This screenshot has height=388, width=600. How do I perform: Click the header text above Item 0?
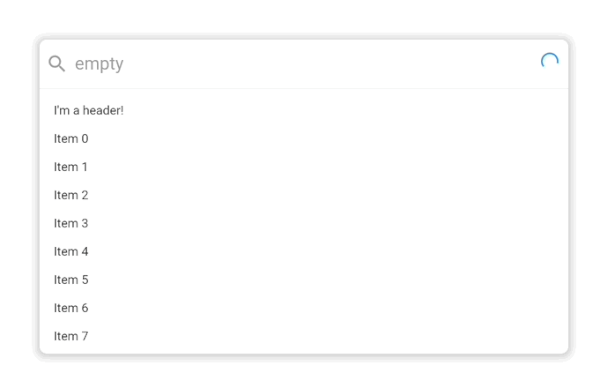(88, 111)
